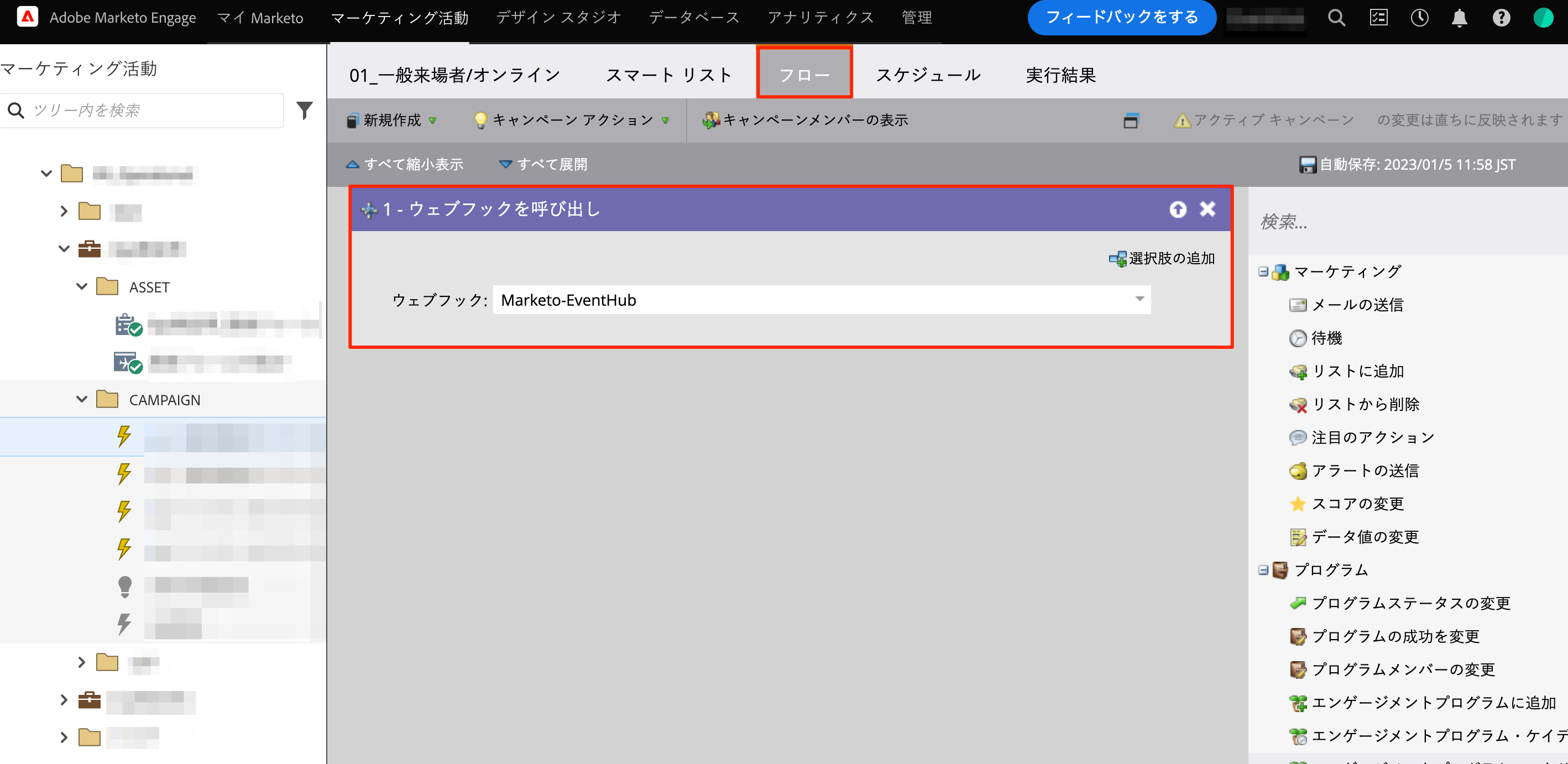Screen dimensions: 1568x764
Task: Select プログラムメンバーの変更 flow action
Action: tap(1392, 669)
